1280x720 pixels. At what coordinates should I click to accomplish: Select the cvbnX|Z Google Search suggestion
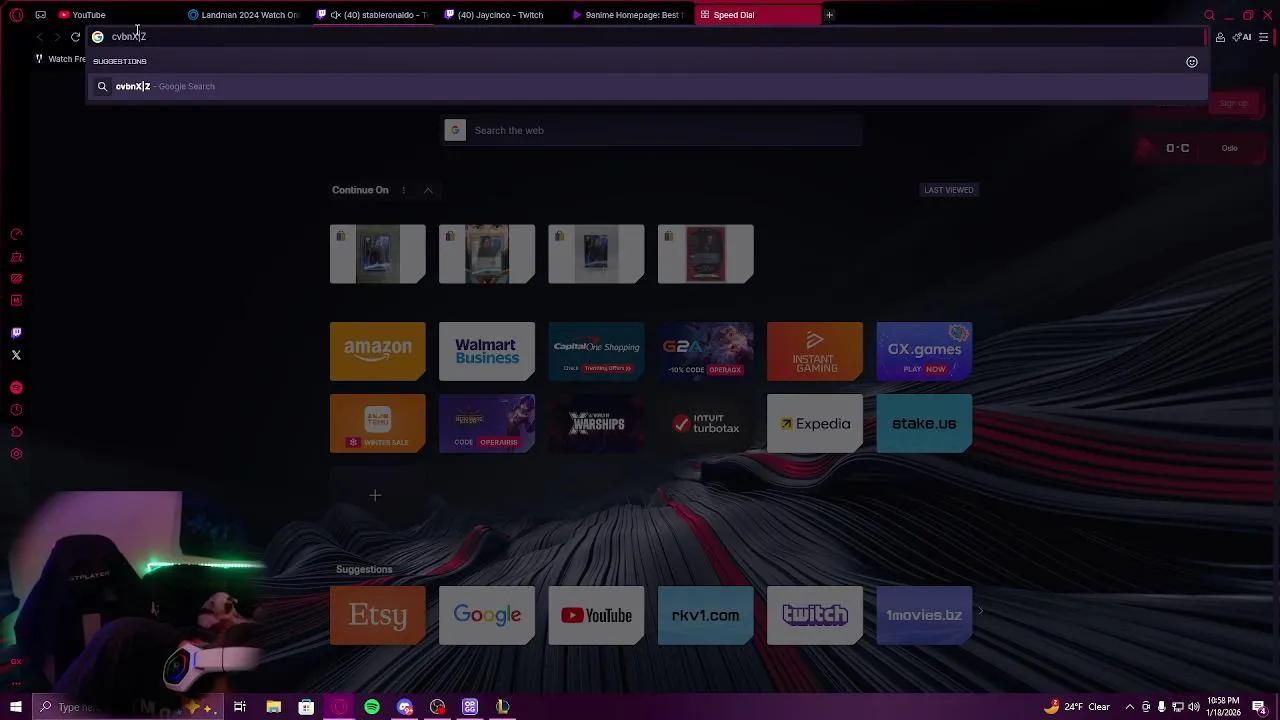click(x=646, y=86)
